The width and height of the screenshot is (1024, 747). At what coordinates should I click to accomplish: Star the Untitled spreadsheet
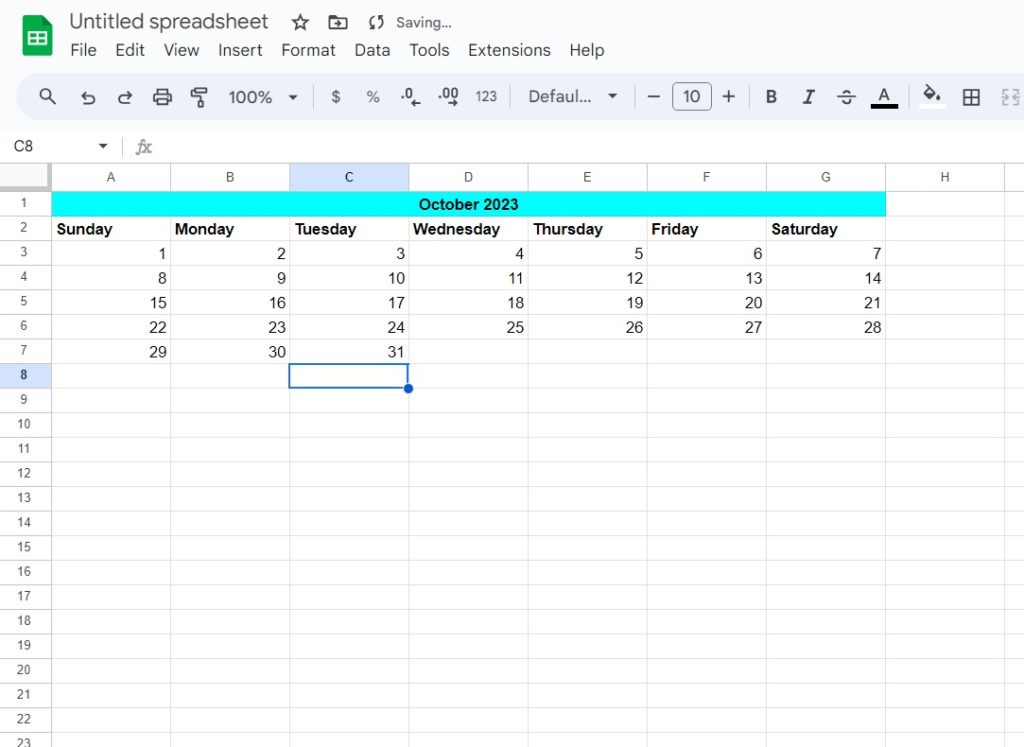tap(300, 23)
